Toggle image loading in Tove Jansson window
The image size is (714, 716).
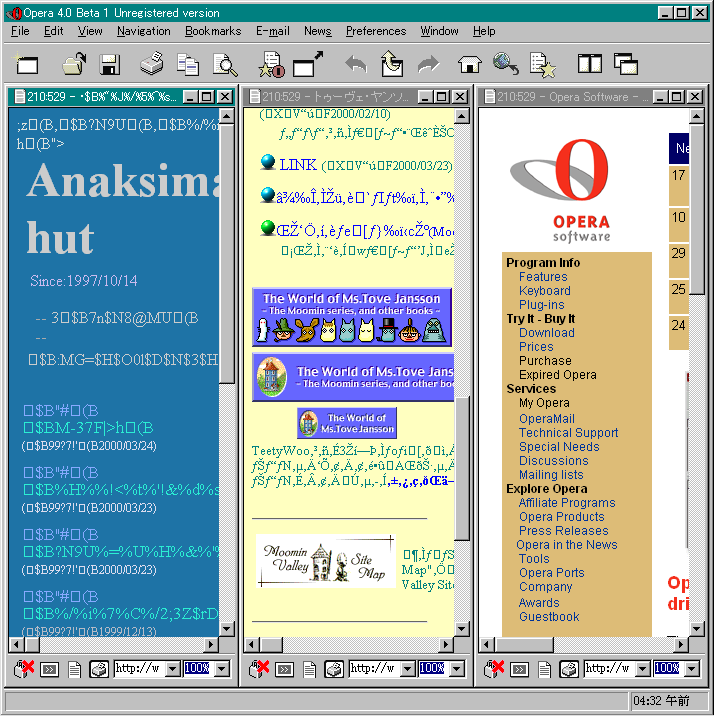[259, 669]
